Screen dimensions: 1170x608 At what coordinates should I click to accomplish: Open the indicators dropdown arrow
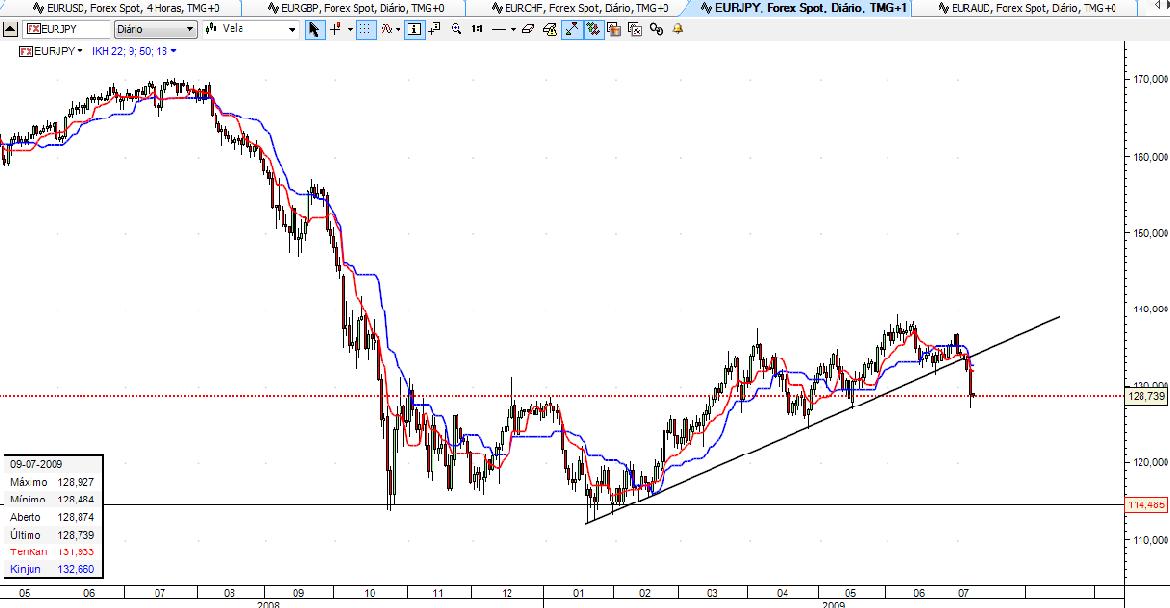click(x=398, y=29)
